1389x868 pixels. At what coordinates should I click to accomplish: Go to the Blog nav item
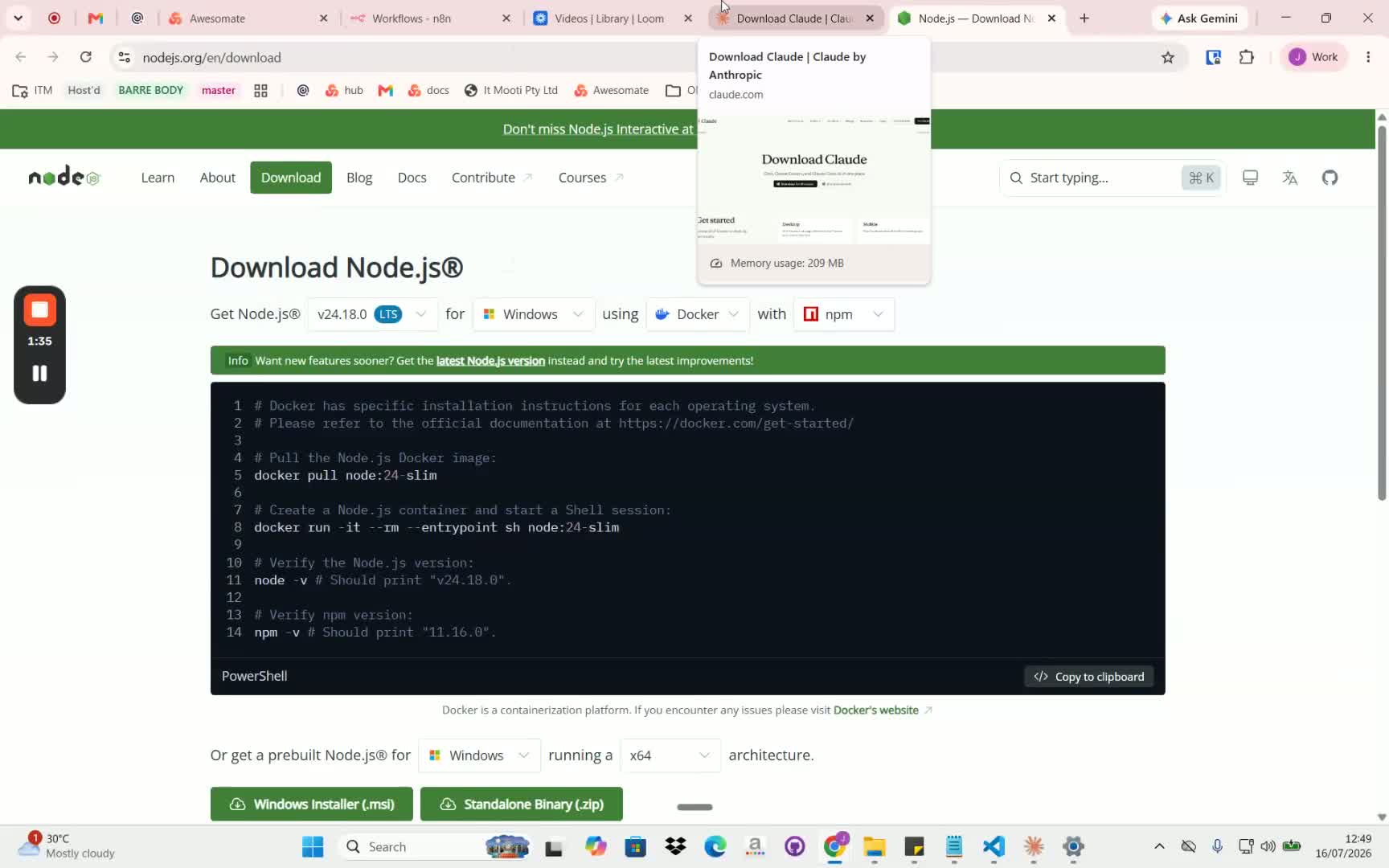click(359, 178)
